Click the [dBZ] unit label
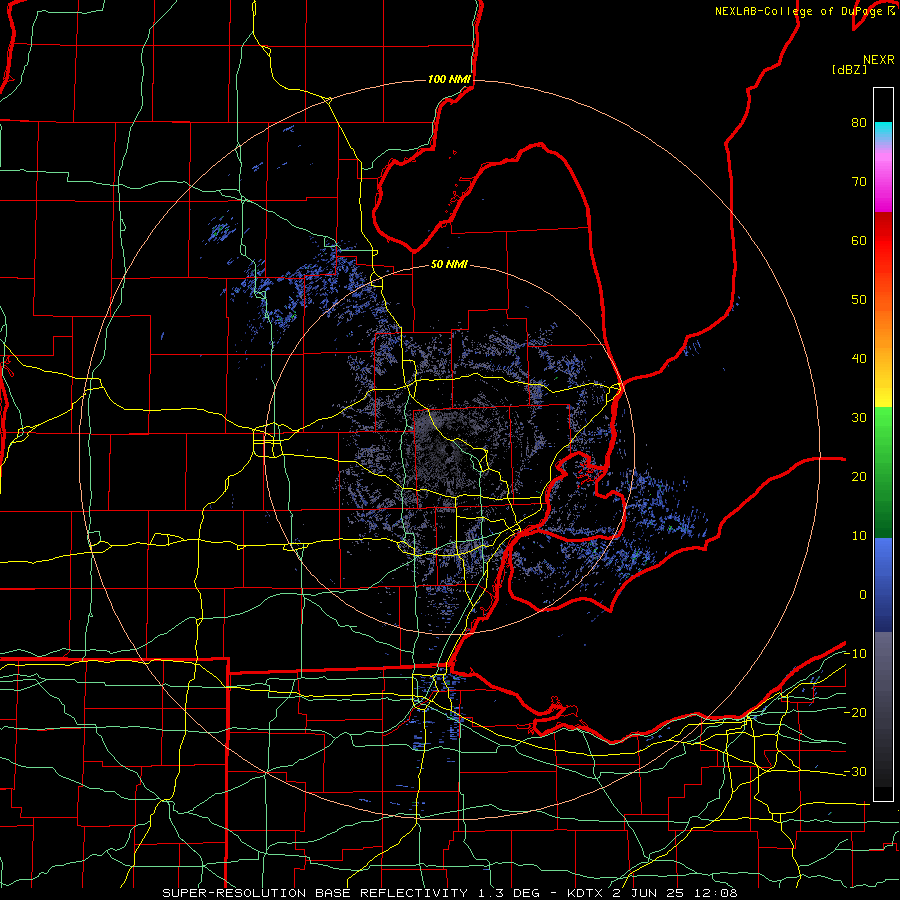 [x=849, y=69]
